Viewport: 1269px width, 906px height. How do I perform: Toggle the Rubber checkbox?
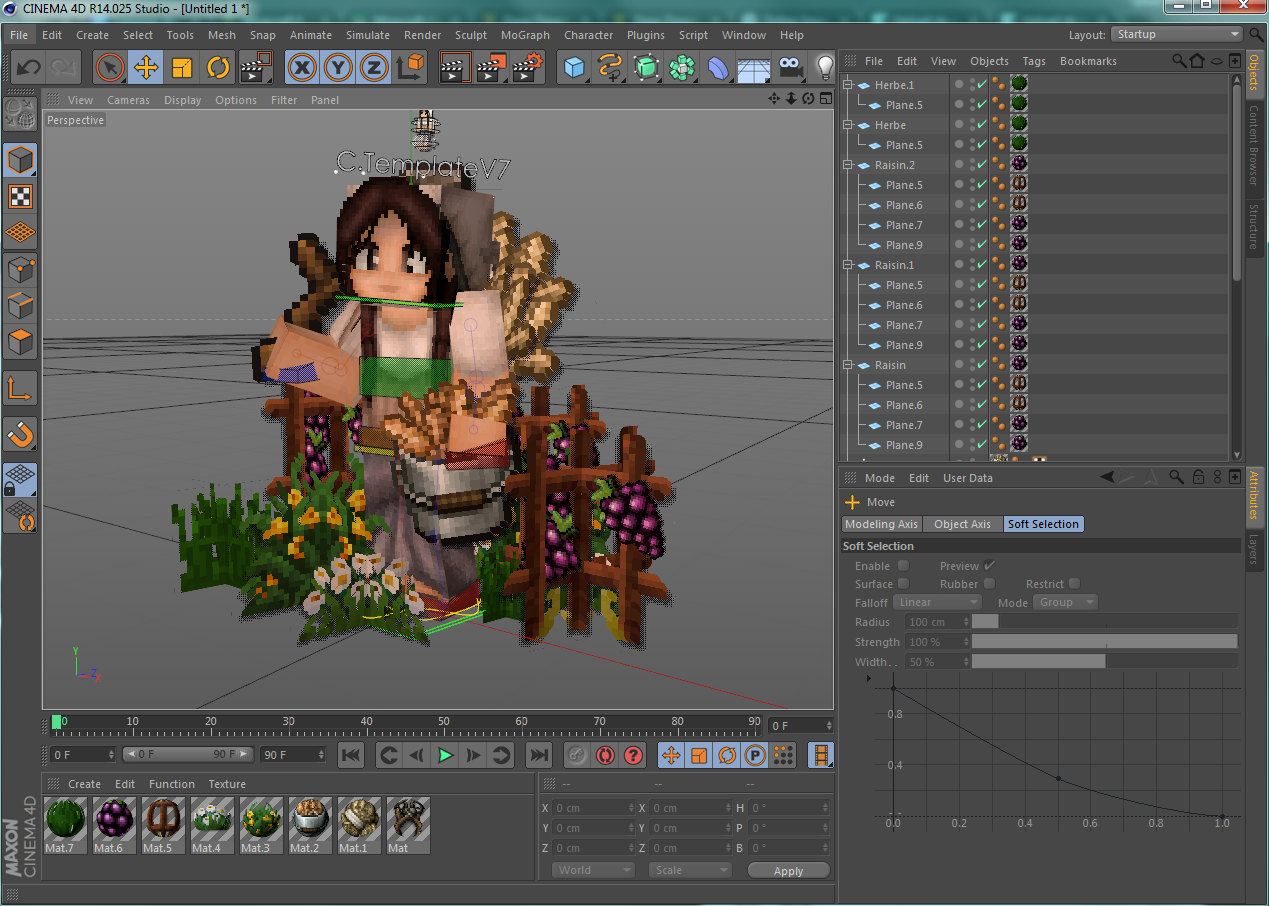coord(990,584)
